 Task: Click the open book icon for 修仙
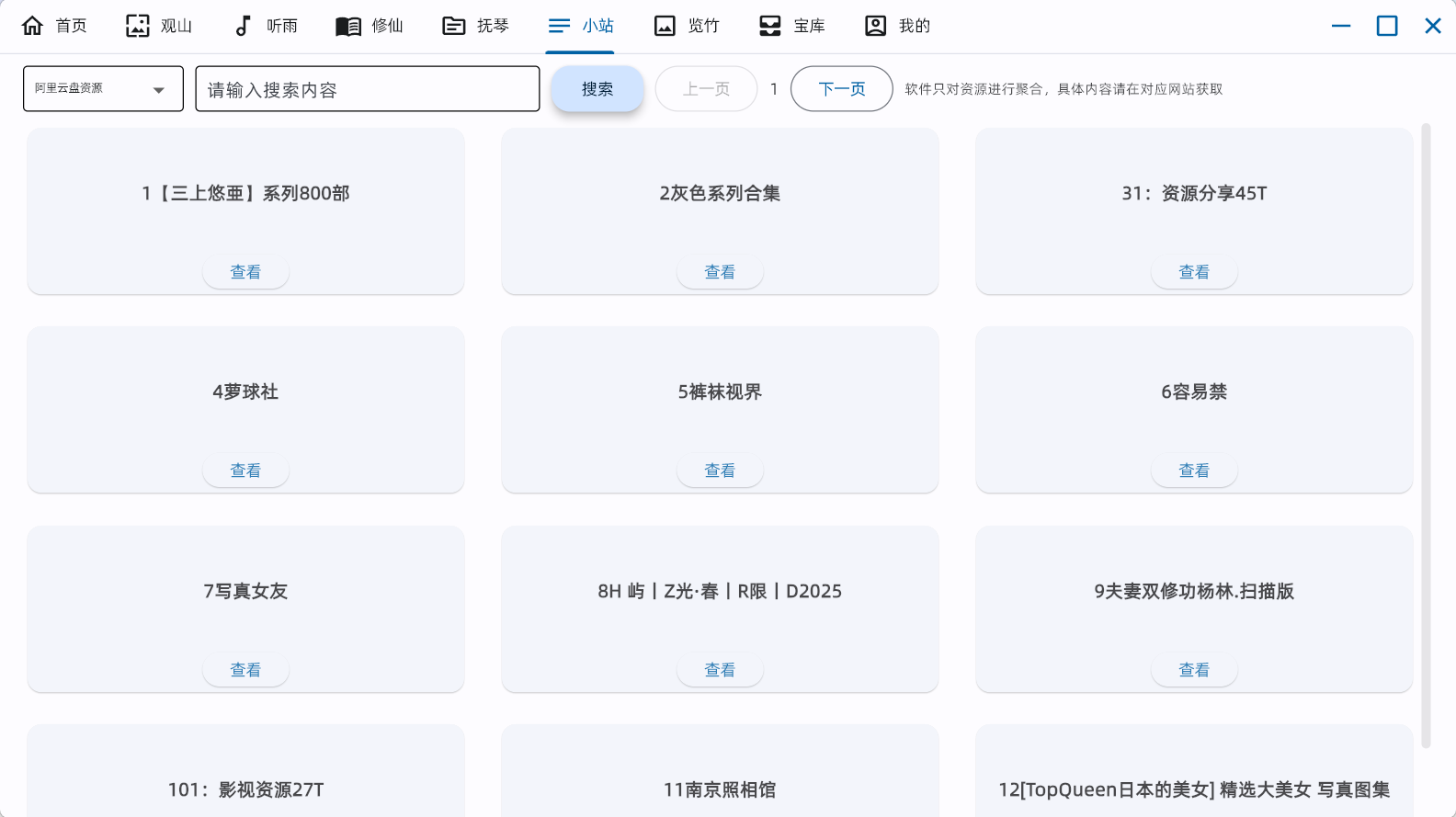[x=348, y=26]
